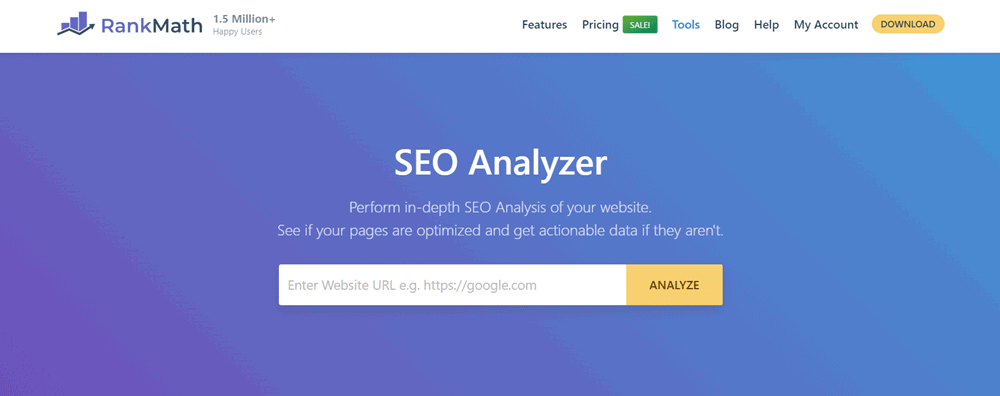Click empty white space in header bar
This screenshot has height=396, width=1000.
click(395, 26)
